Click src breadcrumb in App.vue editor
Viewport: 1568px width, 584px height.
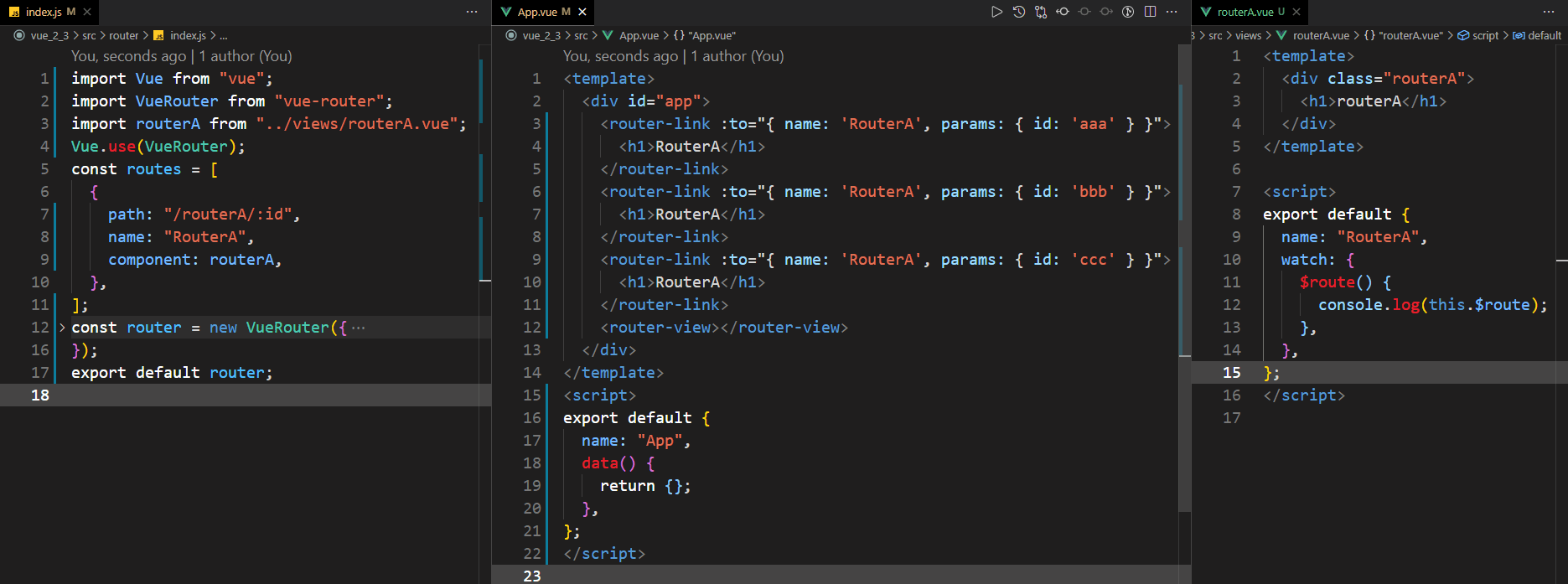tap(581, 35)
